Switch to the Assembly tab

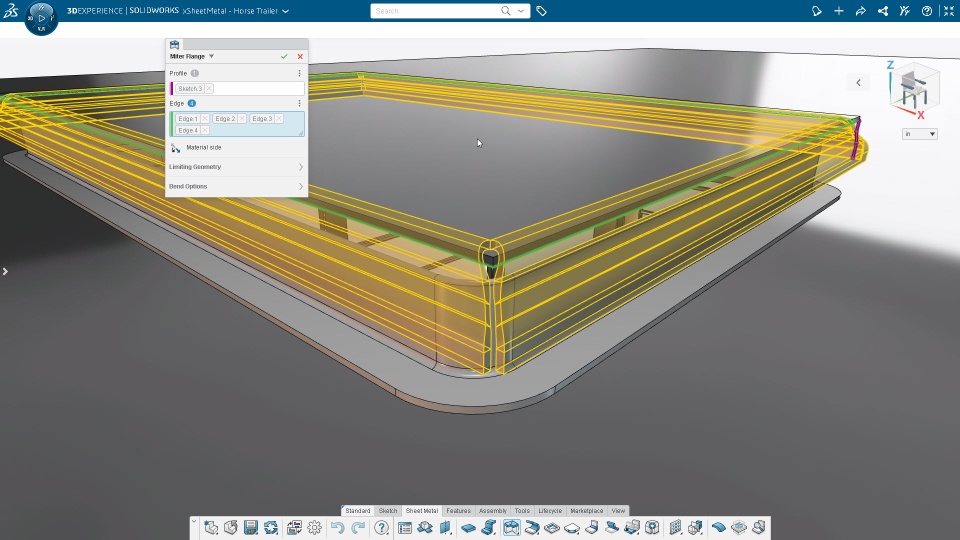point(493,511)
